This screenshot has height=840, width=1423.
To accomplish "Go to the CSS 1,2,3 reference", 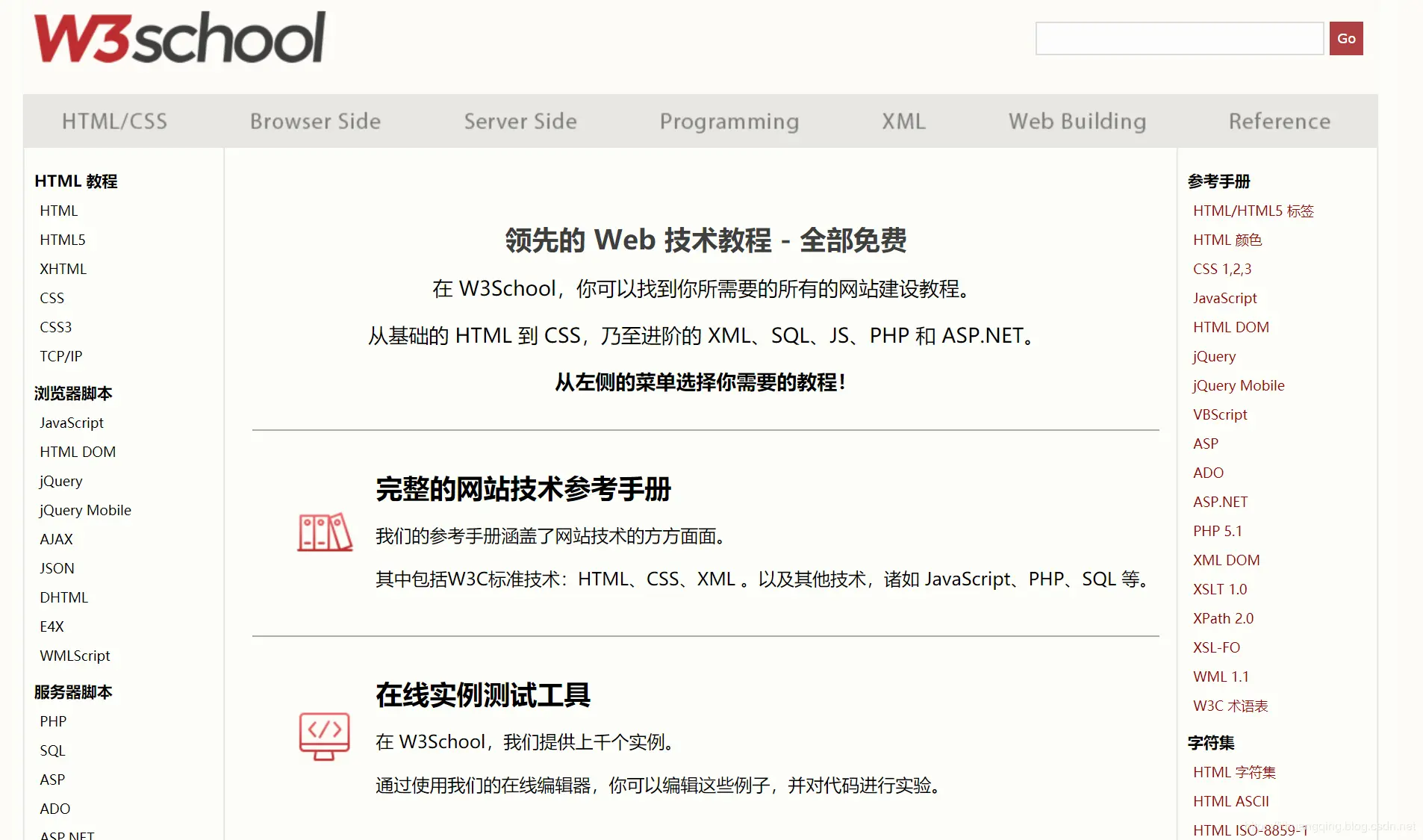I will 1222,269.
